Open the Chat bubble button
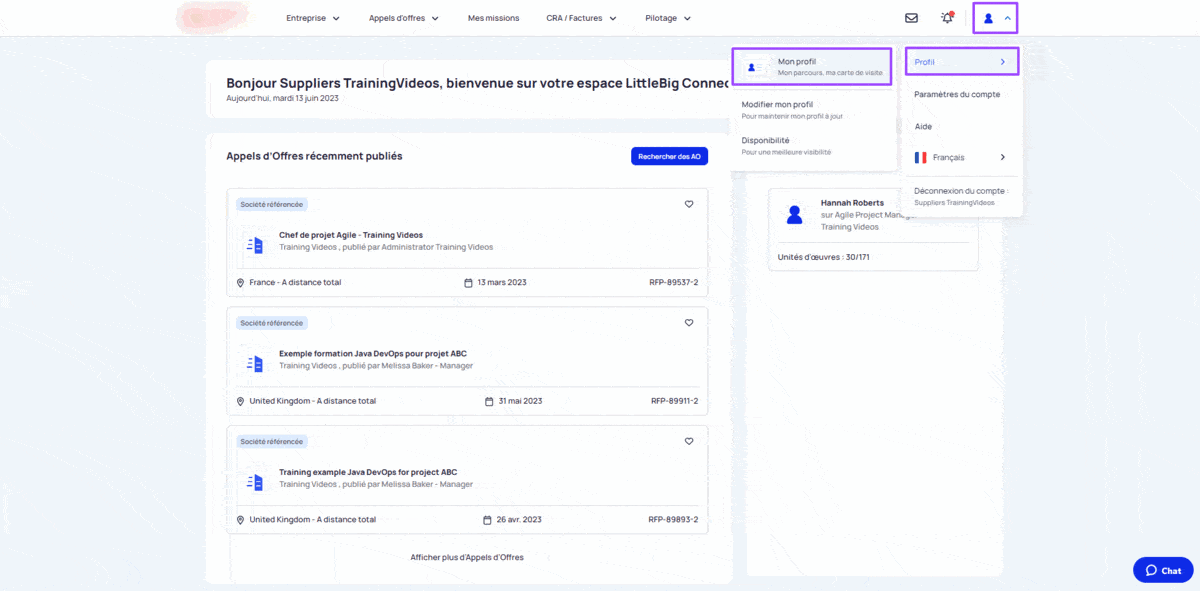1200x591 pixels. [1163, 570]
